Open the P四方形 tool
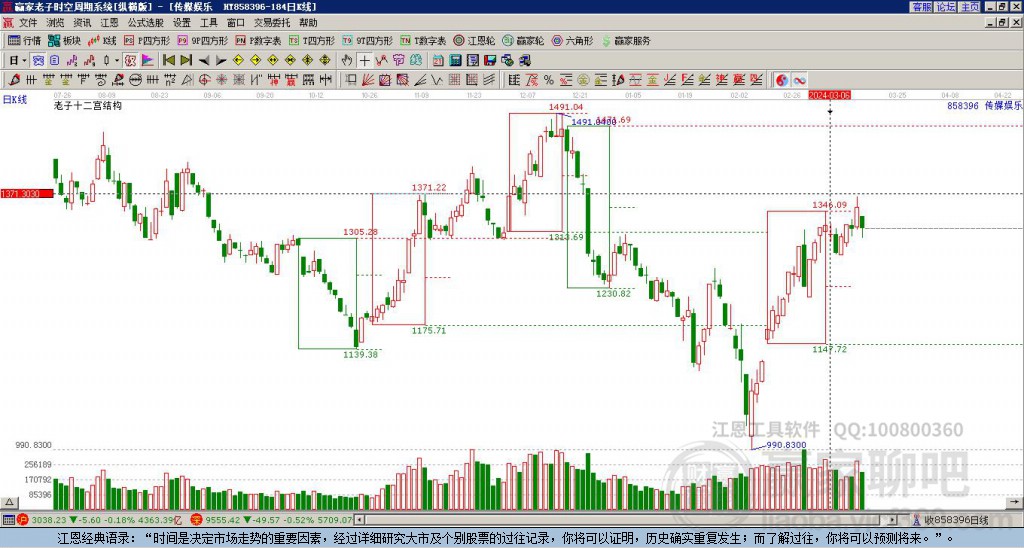This screenshot has height=548, width=1024. (147, 40)
